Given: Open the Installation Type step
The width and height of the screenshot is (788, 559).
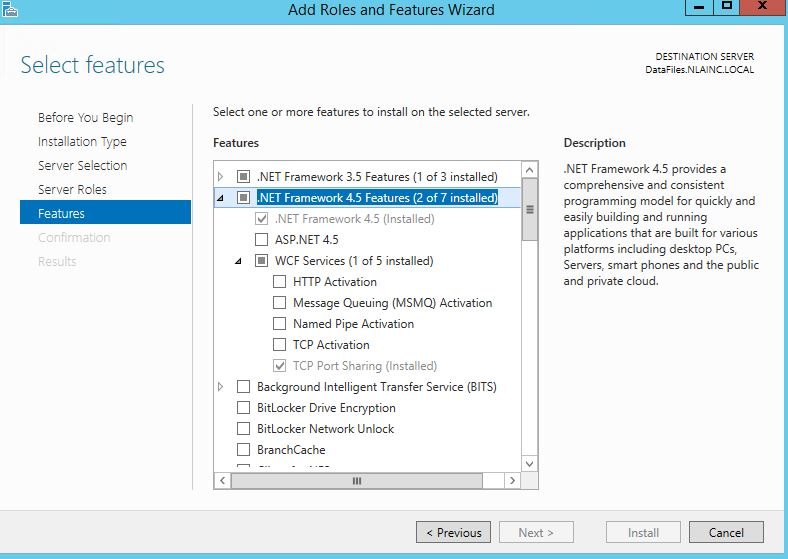Looking at the screenshot, I should pos(82,142).
